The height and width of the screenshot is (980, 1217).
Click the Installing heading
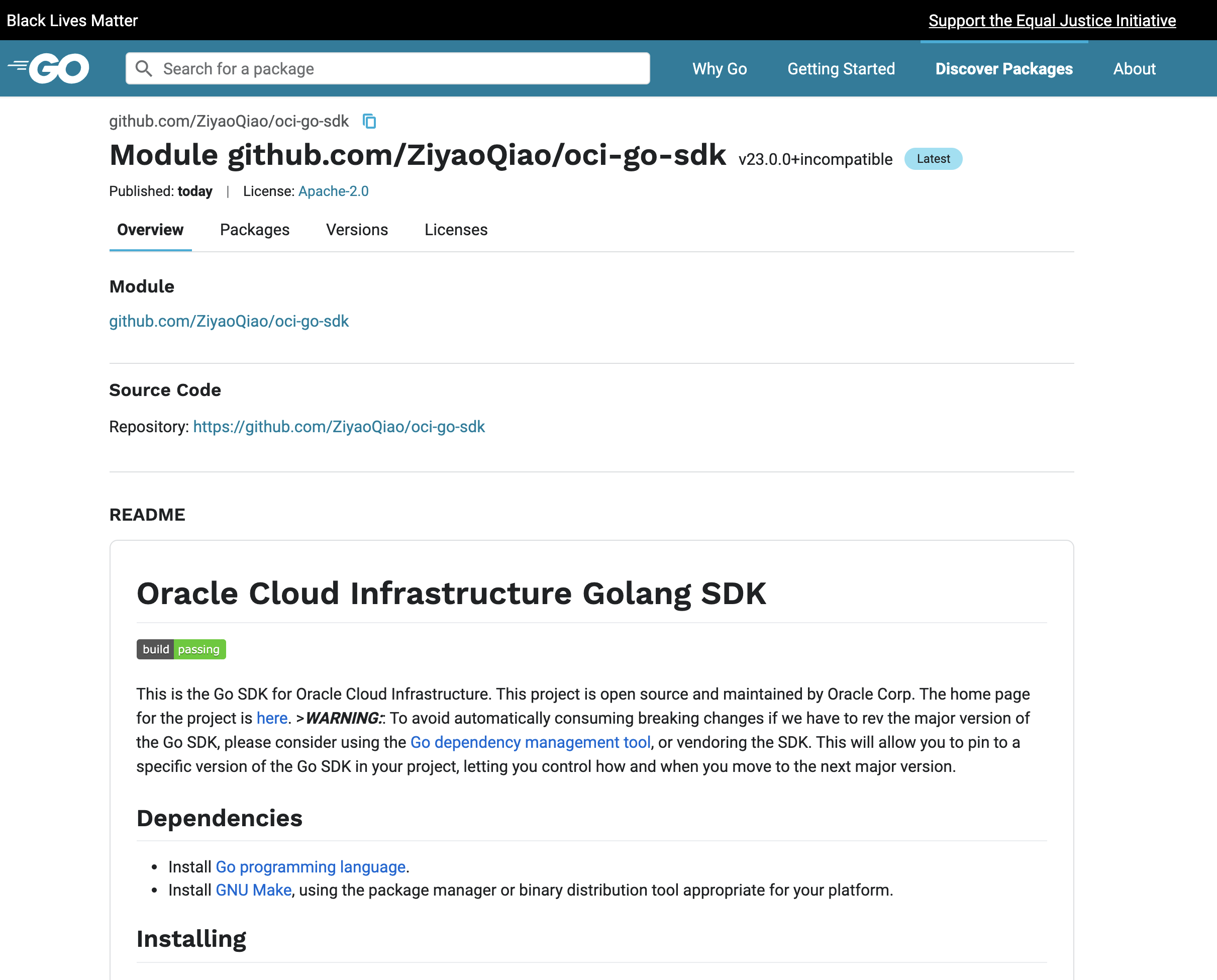pos(191,939)
